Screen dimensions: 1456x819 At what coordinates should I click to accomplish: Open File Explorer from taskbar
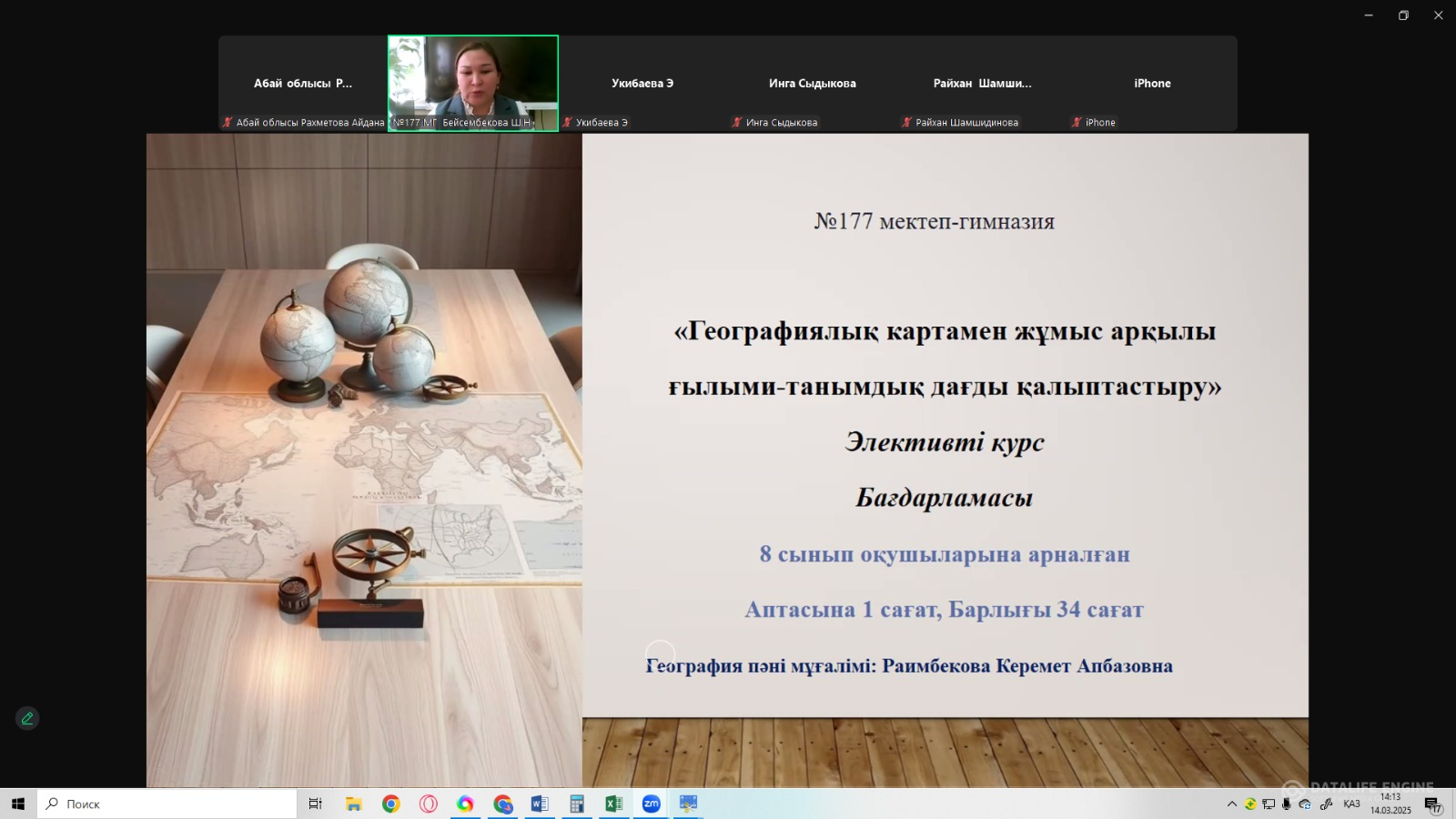click(354, 804)
